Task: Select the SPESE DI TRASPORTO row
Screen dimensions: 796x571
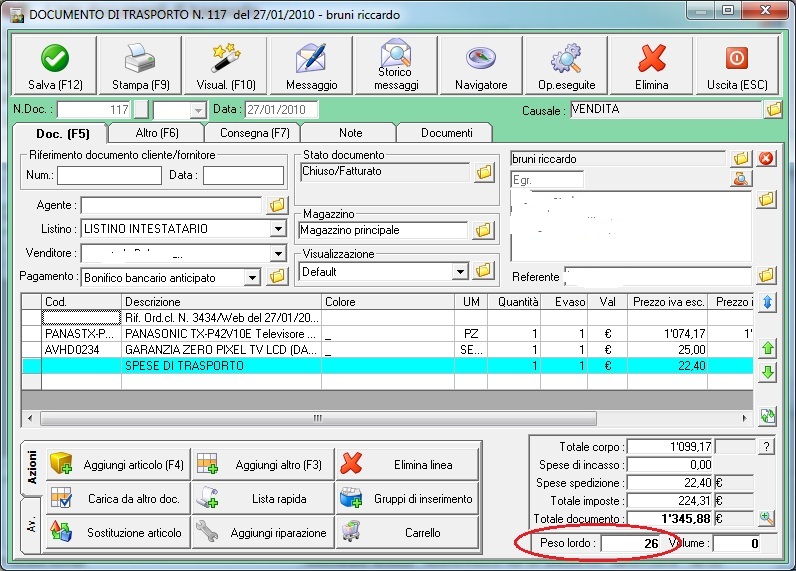Action: click(387, 365)
